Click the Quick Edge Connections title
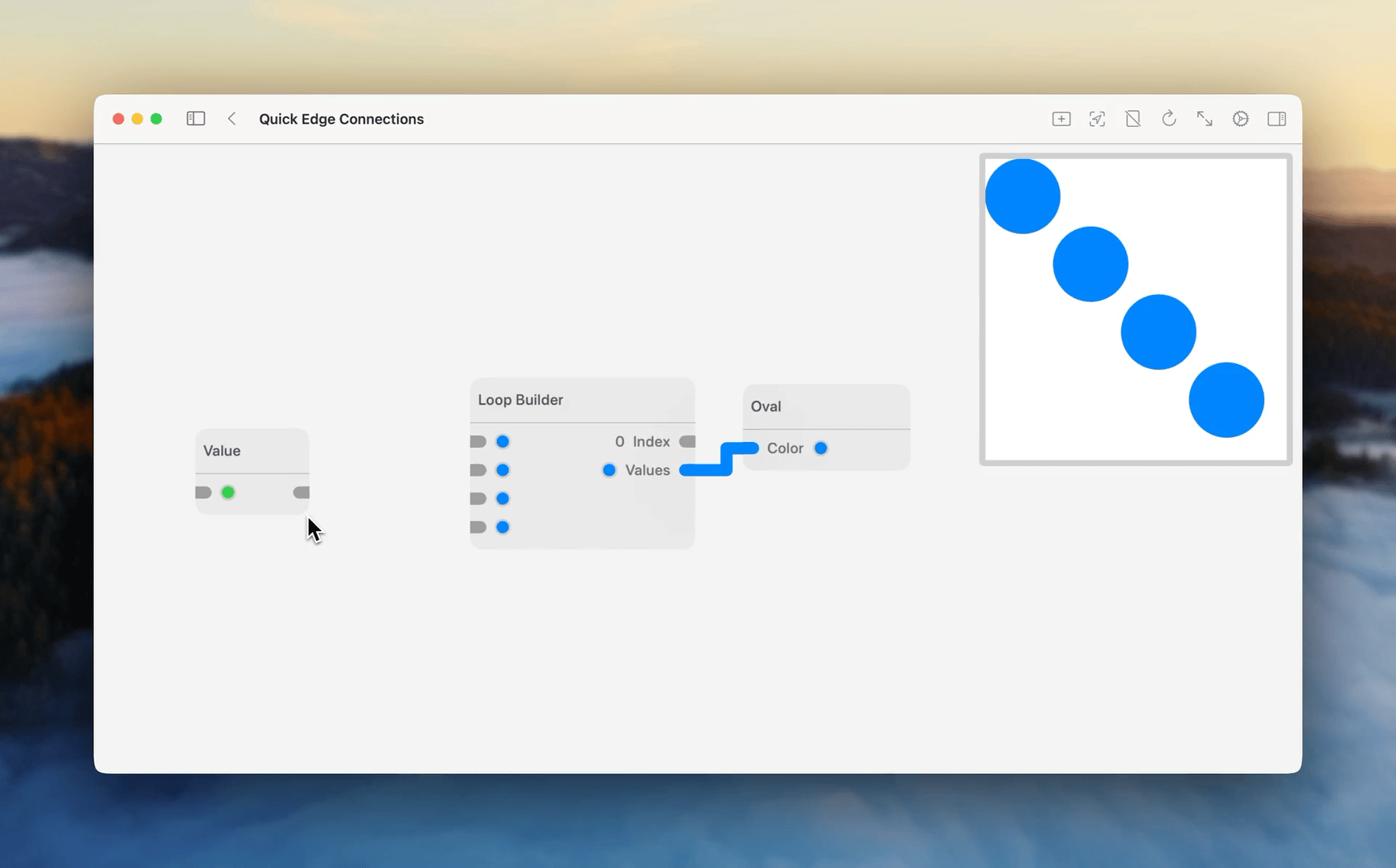 point(341,119)
